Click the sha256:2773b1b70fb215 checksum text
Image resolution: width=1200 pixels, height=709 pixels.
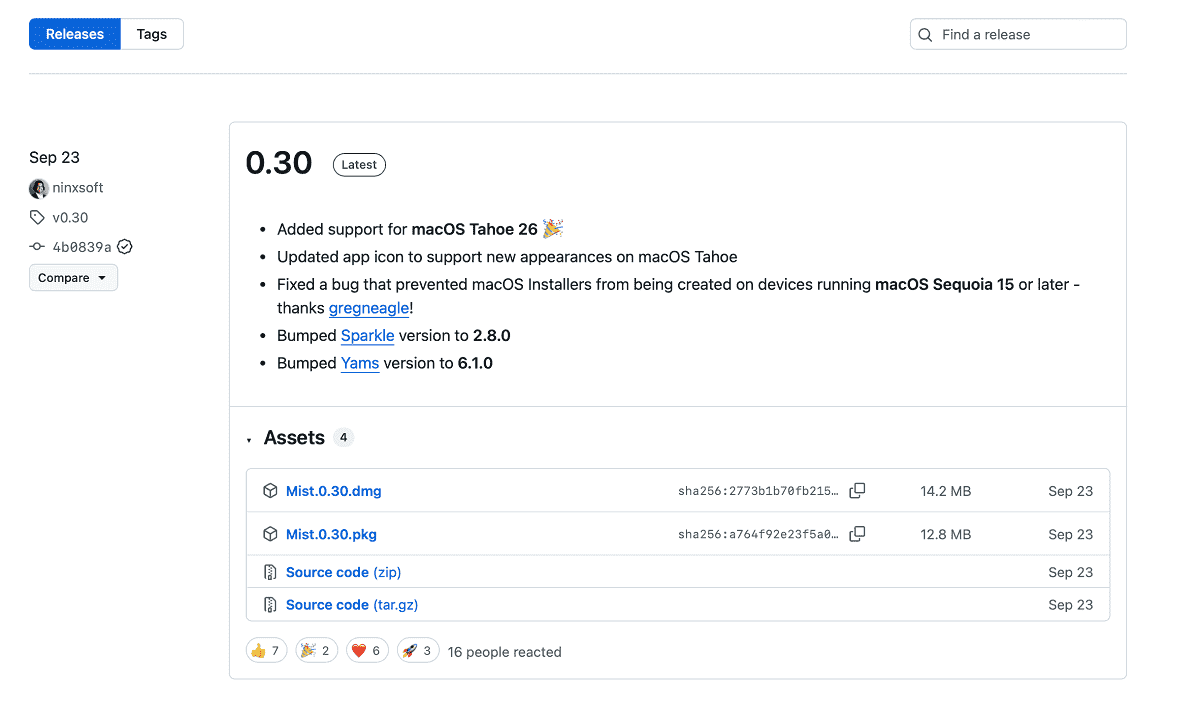[759, 491]
